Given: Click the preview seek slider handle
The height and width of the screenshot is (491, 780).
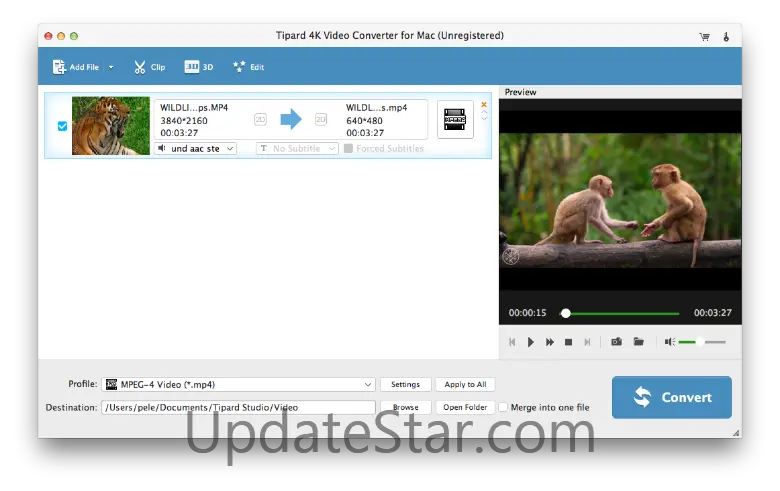Looking at the screenshot, I should (x=566, y=313).
